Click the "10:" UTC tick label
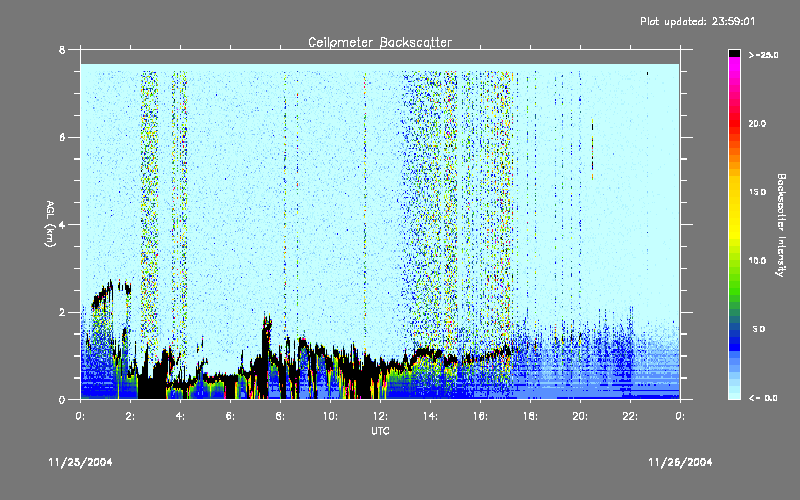Image resolution: width=800 pixels, height=500 pixels. (x=330, y=416)
